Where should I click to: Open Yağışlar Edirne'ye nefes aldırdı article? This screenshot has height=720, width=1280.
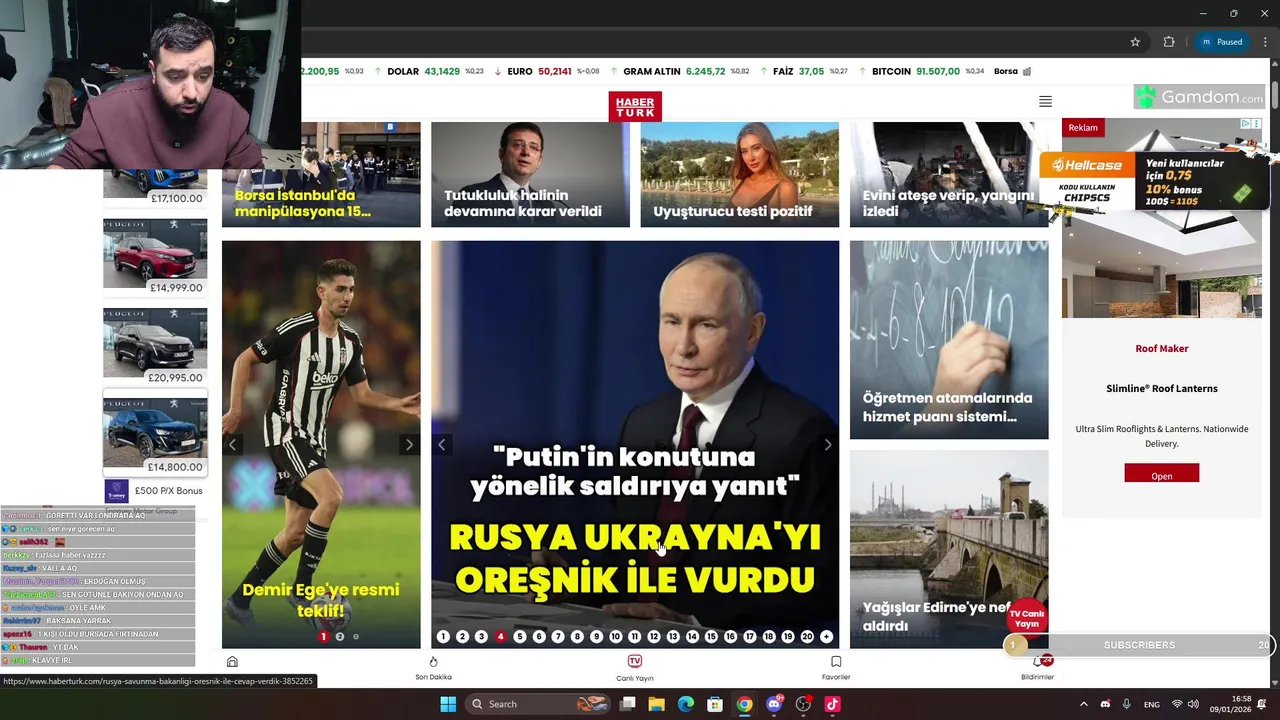[x=949, y=549]
